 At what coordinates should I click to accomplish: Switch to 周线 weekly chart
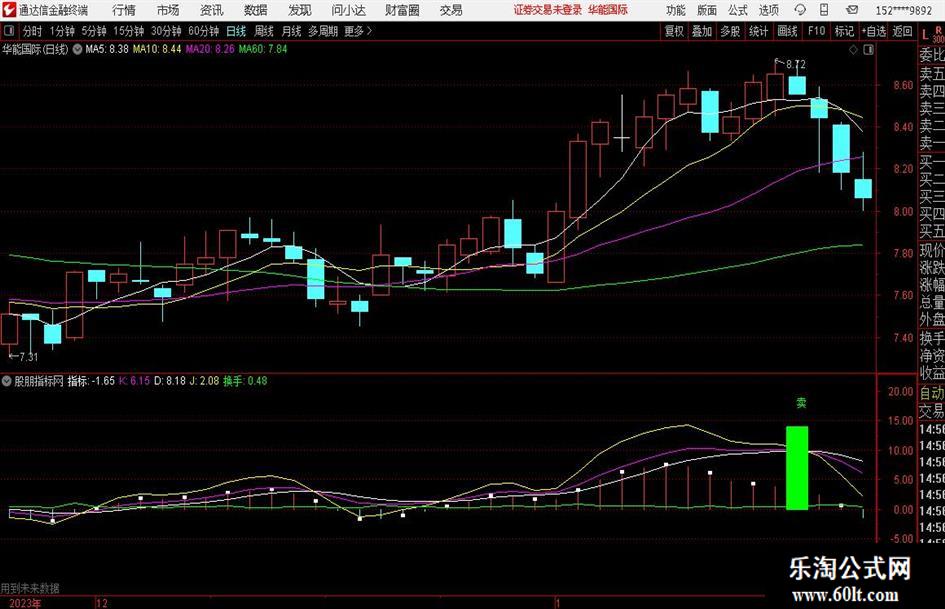click(264, 31)
